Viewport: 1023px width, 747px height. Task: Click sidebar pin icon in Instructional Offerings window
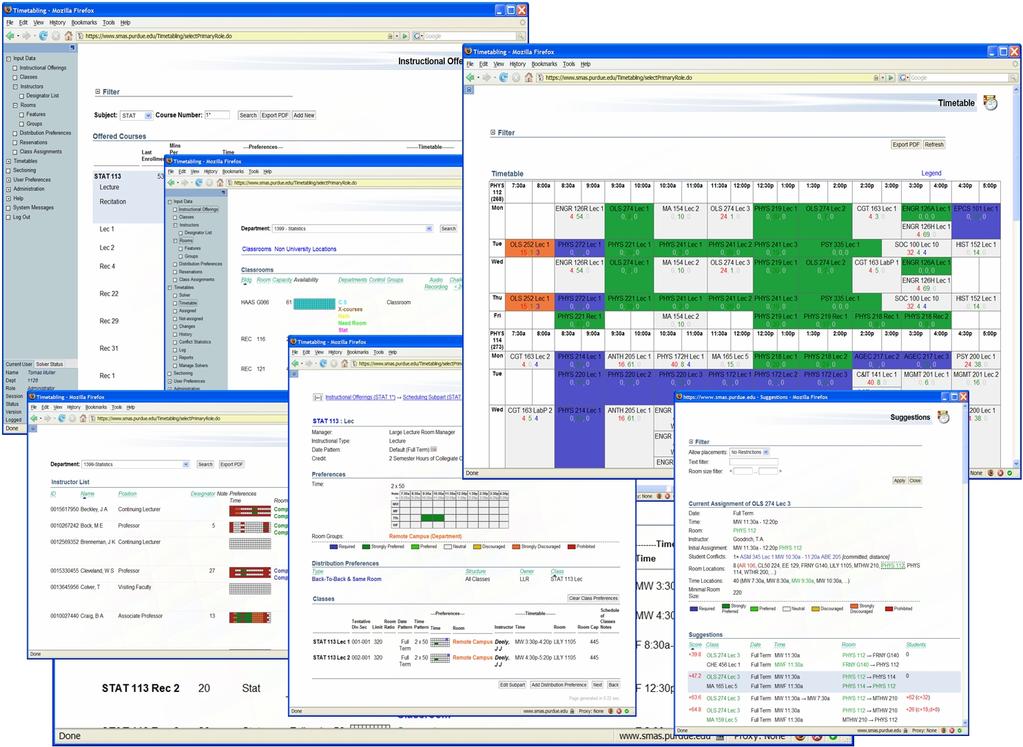point(72,48)
